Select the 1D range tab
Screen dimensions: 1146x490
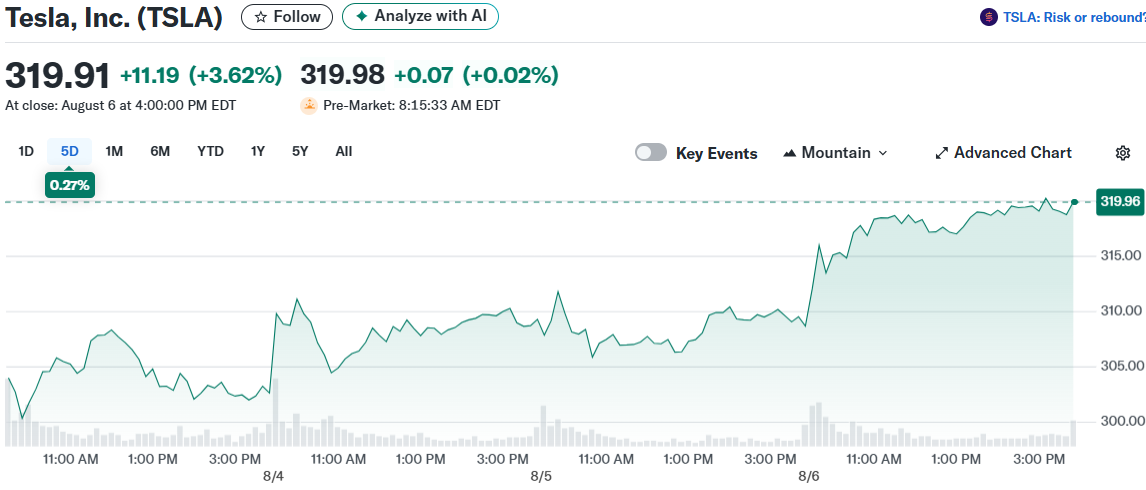point(26,151)
